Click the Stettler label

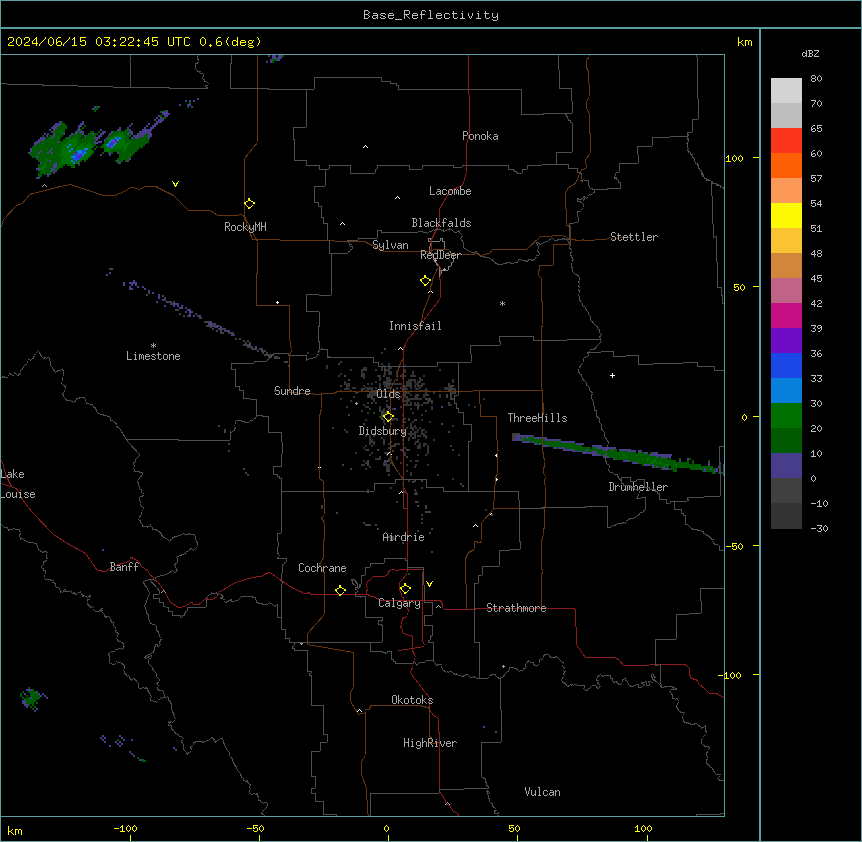[x=634, y=237]
